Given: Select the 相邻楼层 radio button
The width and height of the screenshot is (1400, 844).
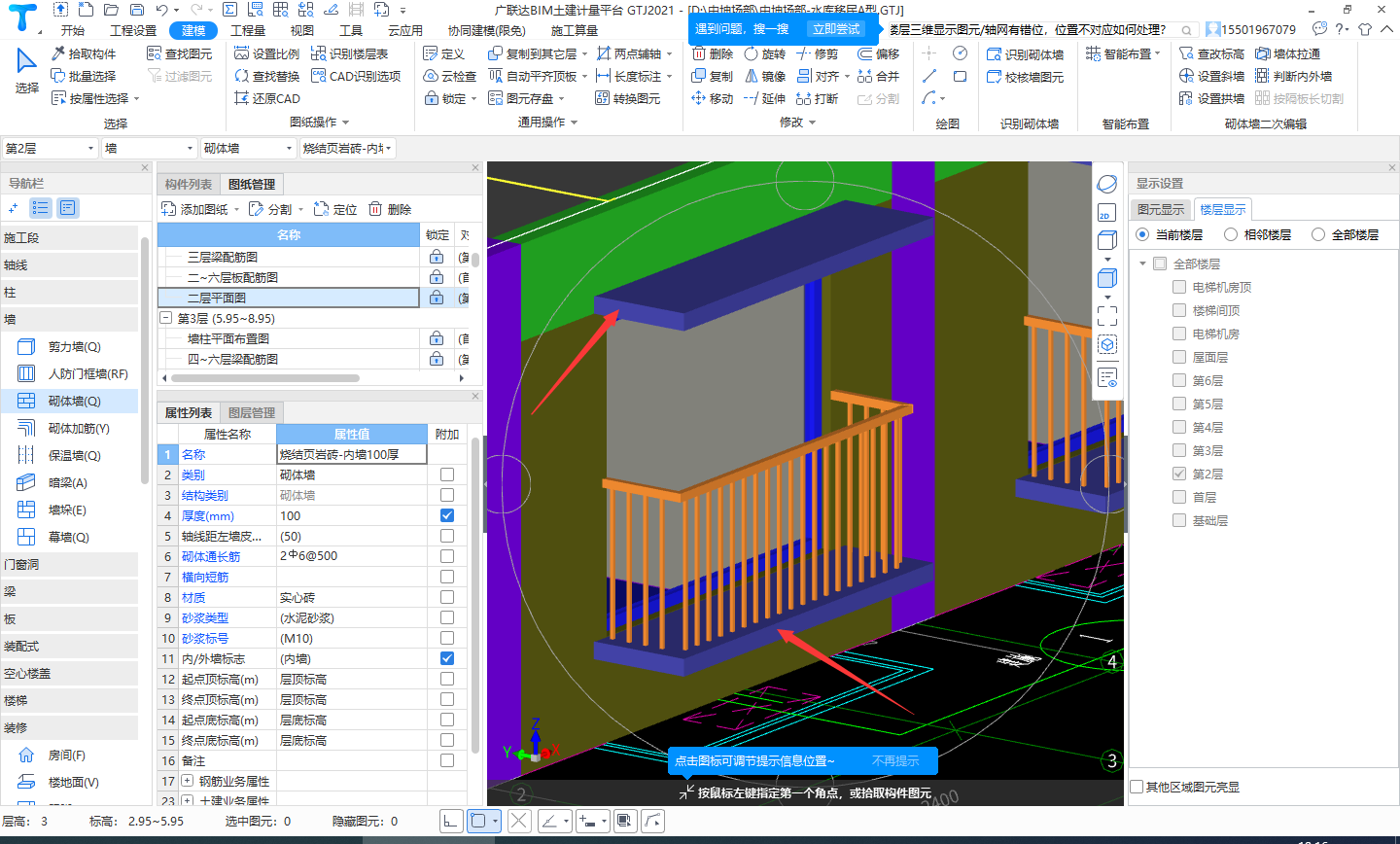Looking at the screenshot, I should [1231, 234].
